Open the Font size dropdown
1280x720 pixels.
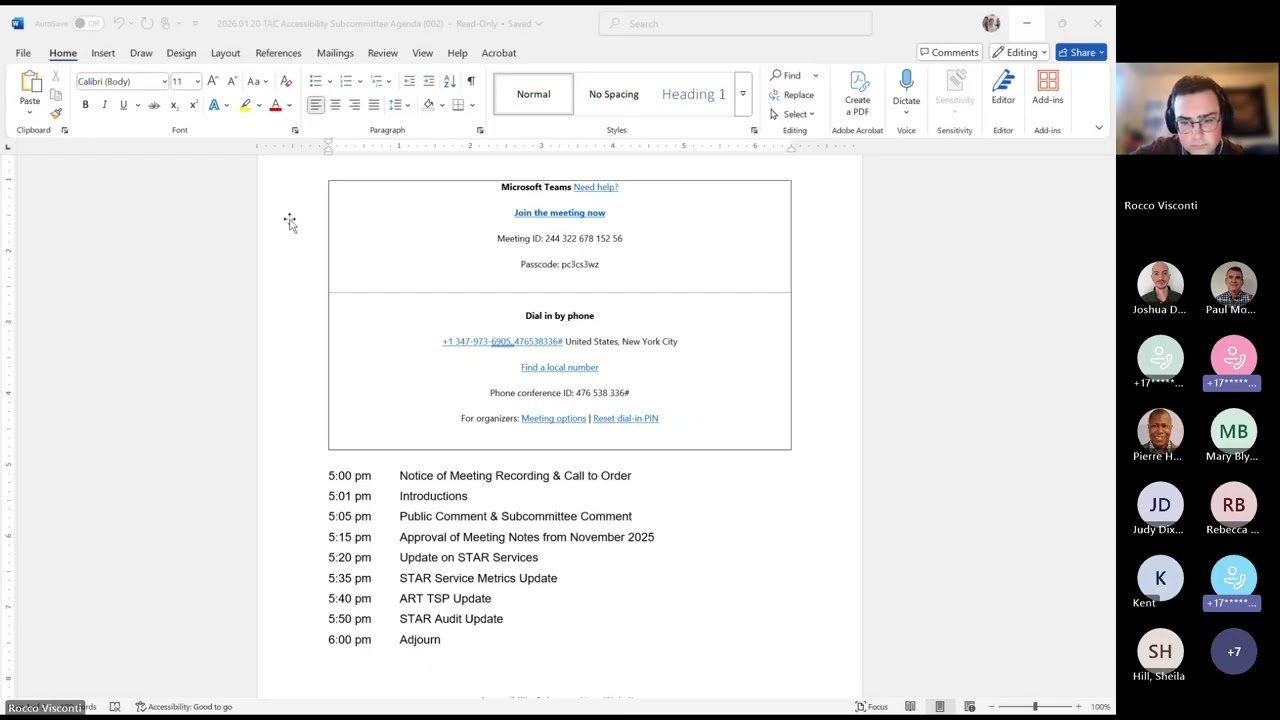(x=197, y=82)
